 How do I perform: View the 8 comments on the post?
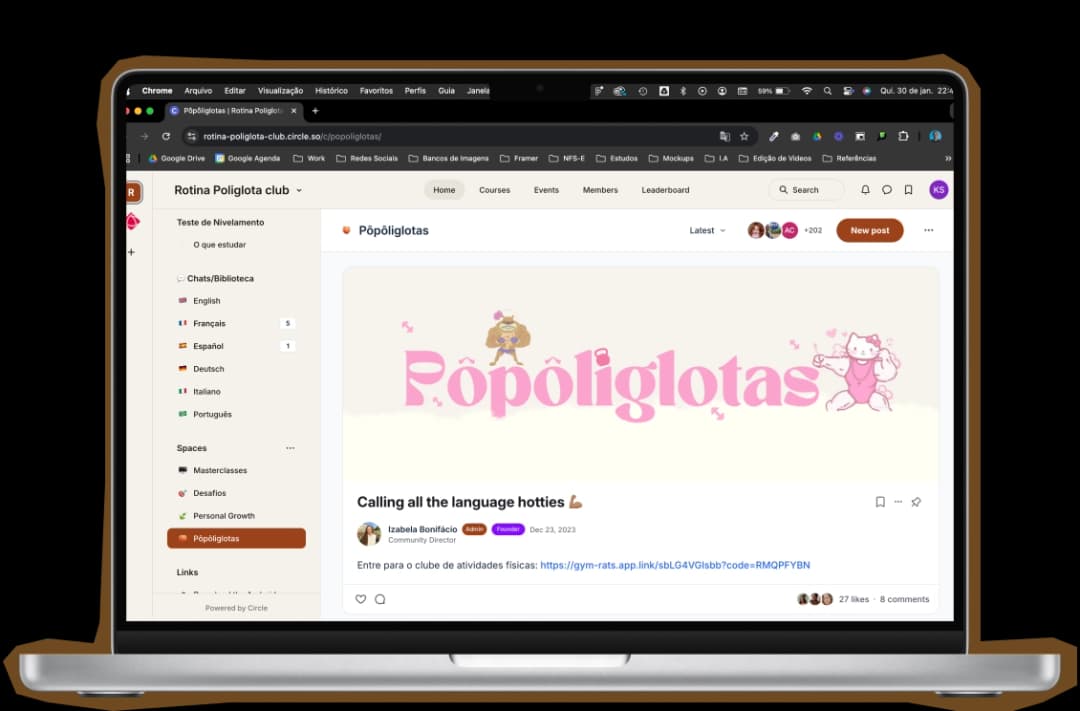[x=904, y=599]
